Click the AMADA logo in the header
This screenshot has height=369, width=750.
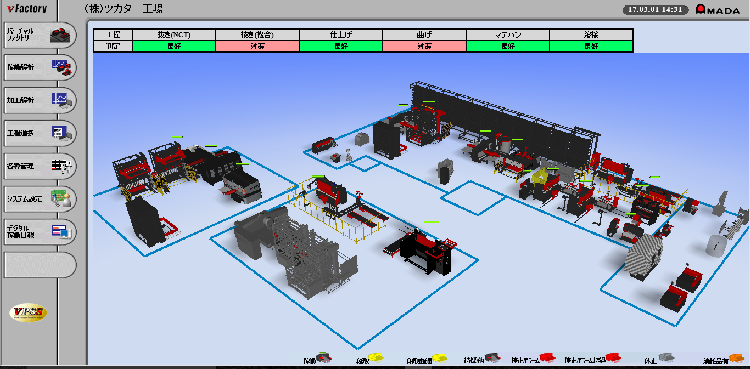coord(717,10)
